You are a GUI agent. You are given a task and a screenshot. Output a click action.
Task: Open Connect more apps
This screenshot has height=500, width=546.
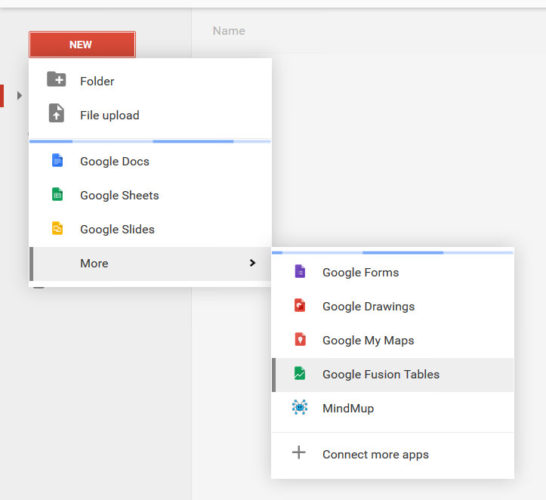[393, 454]
